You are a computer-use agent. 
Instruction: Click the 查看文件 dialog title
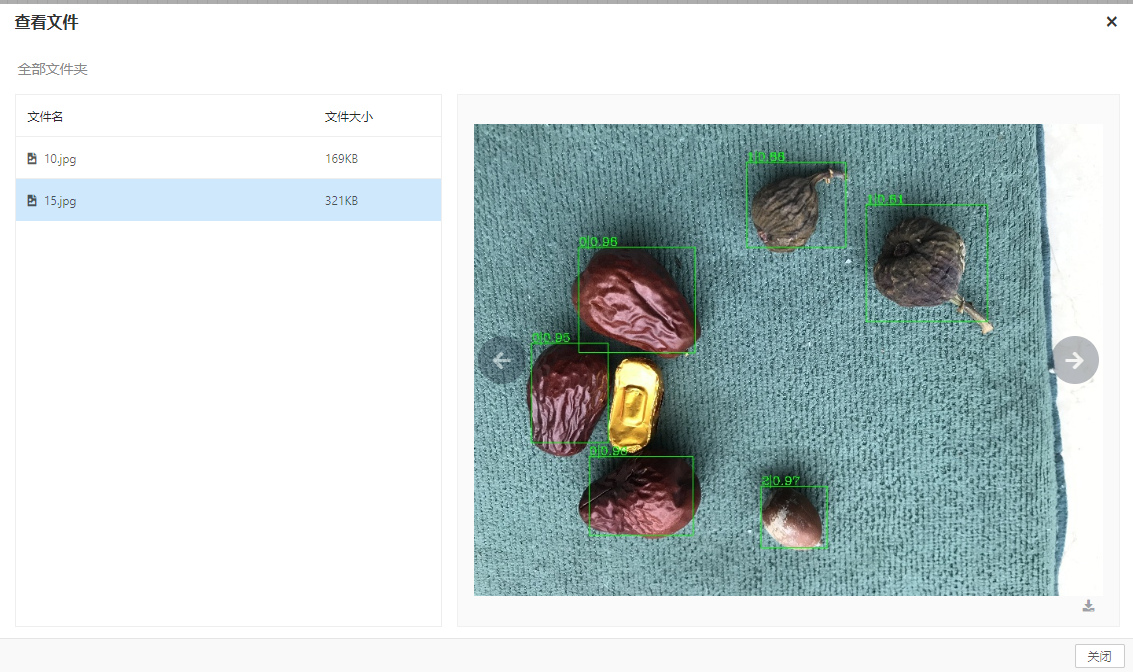click(x=46, y=22)
